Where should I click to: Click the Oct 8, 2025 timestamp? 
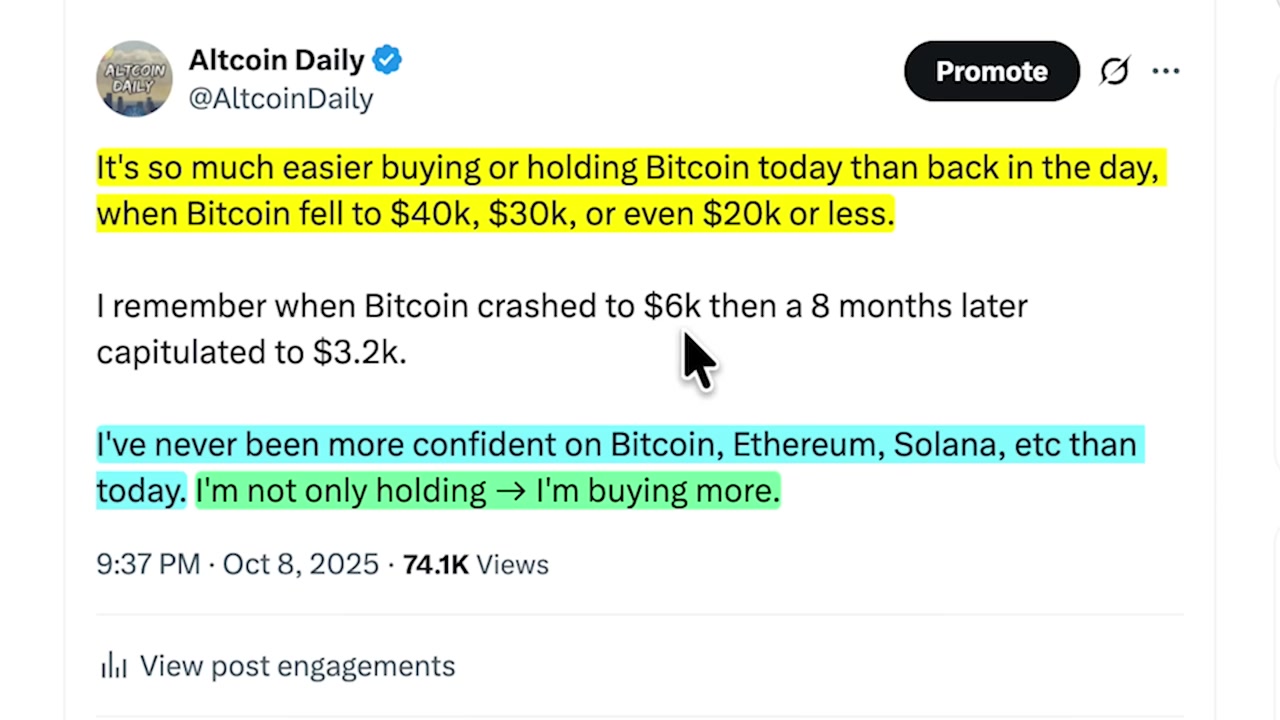300,564
